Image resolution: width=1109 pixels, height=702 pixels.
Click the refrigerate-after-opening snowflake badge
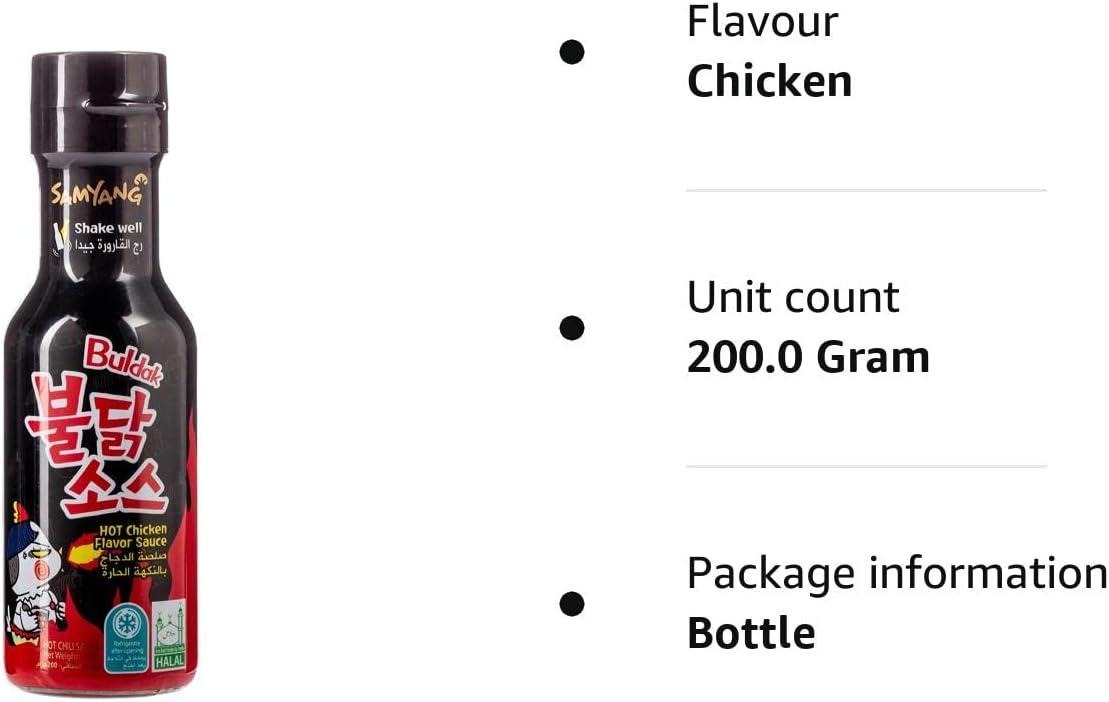coord(127,636)
